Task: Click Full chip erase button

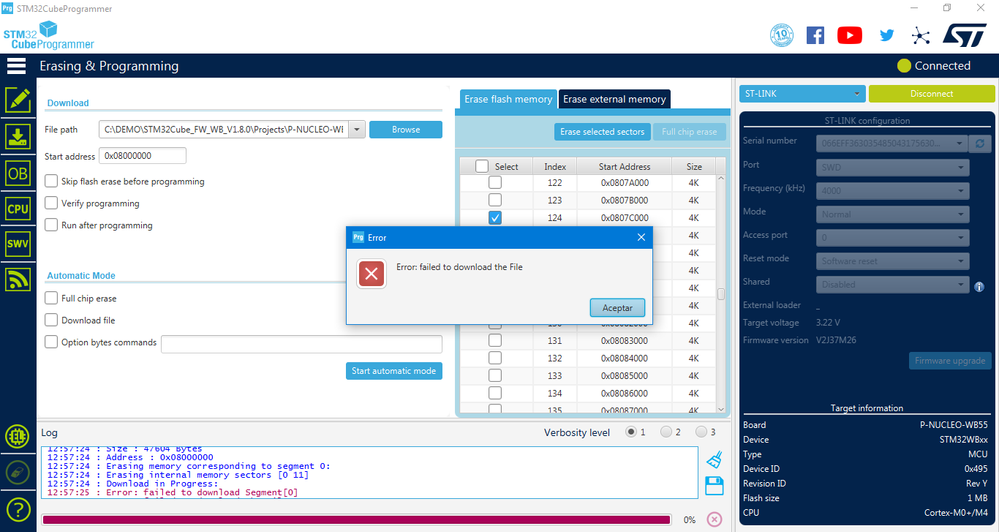Action: (689, 131)
